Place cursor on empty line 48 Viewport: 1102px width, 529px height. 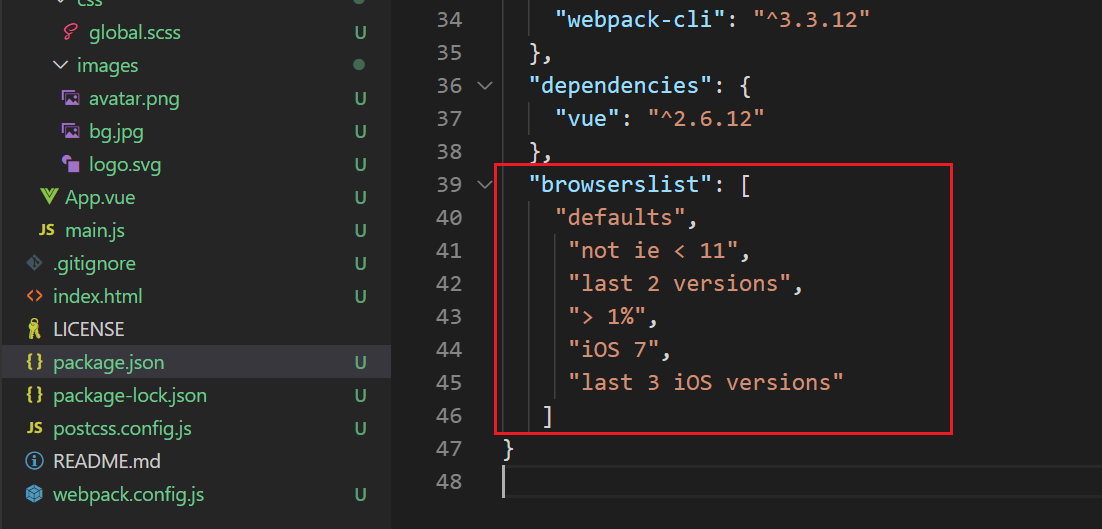(801, 482)
